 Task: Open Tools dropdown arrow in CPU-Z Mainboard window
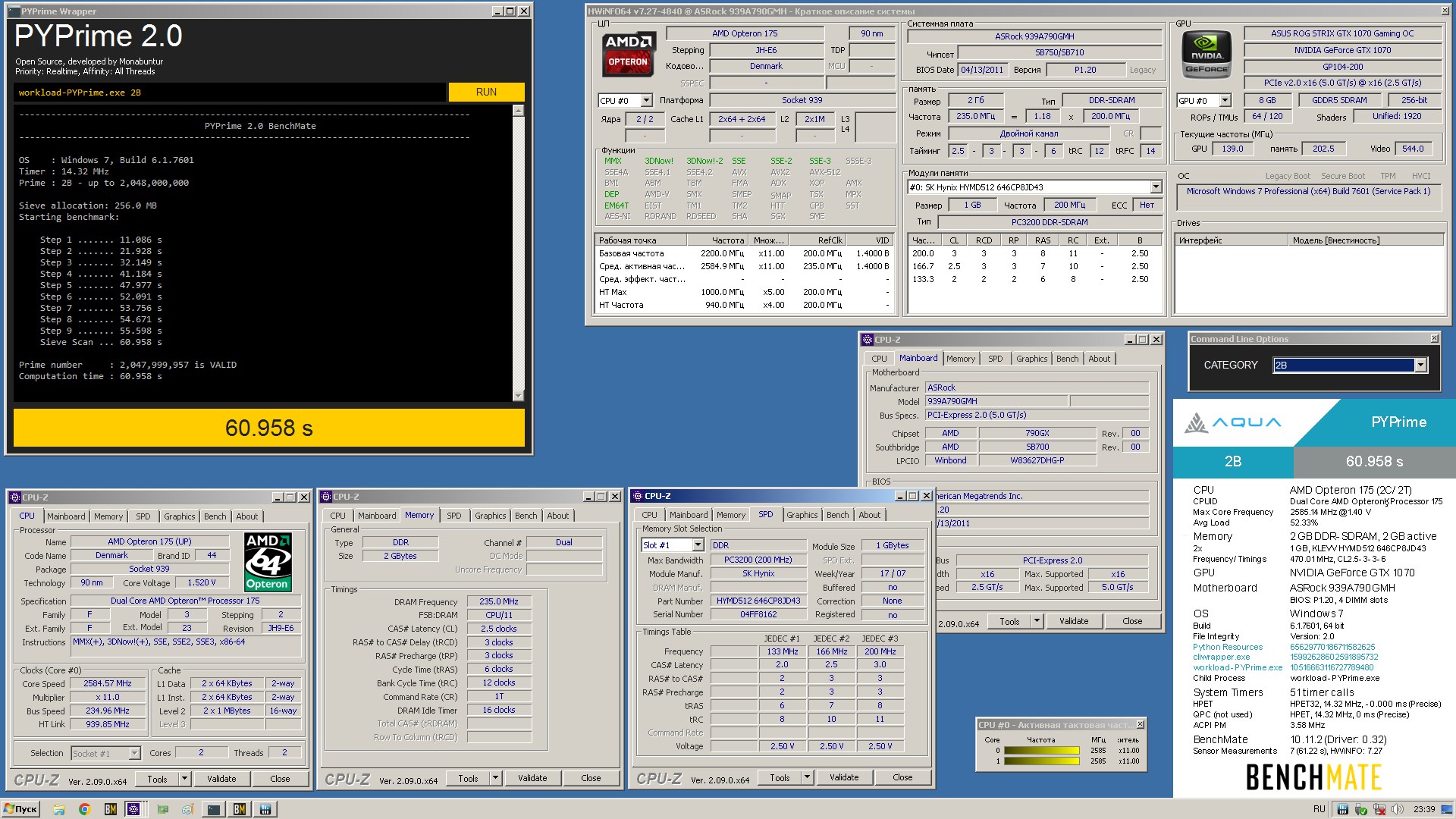(1037, 621)
